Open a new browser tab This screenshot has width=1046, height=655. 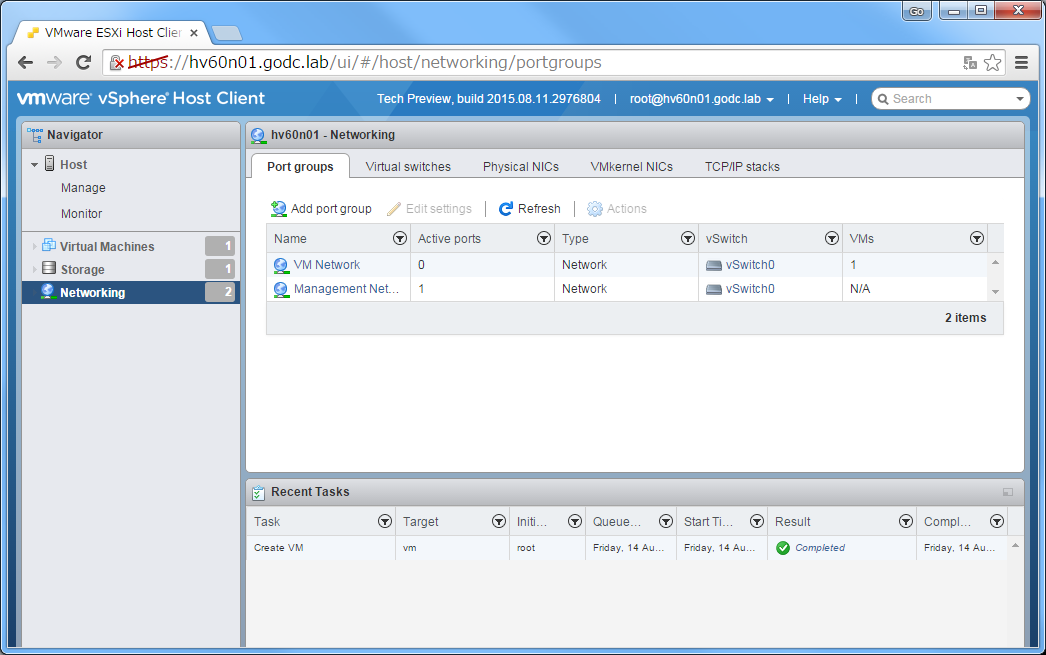227,33
